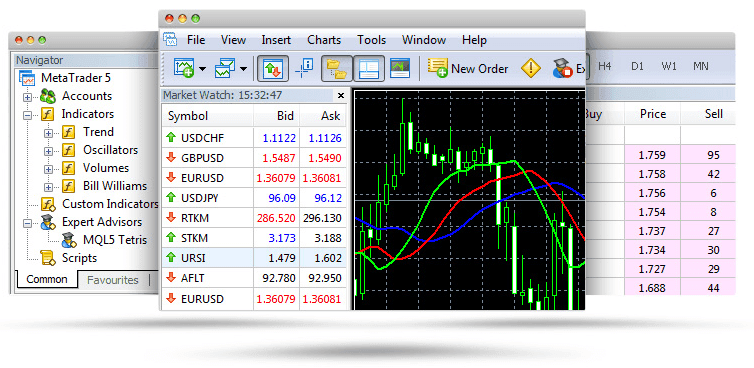Viewport: 754px width, 368px height.
Task: Click the Strategy Tester chart icon
Action: click(x=400, y=68)
